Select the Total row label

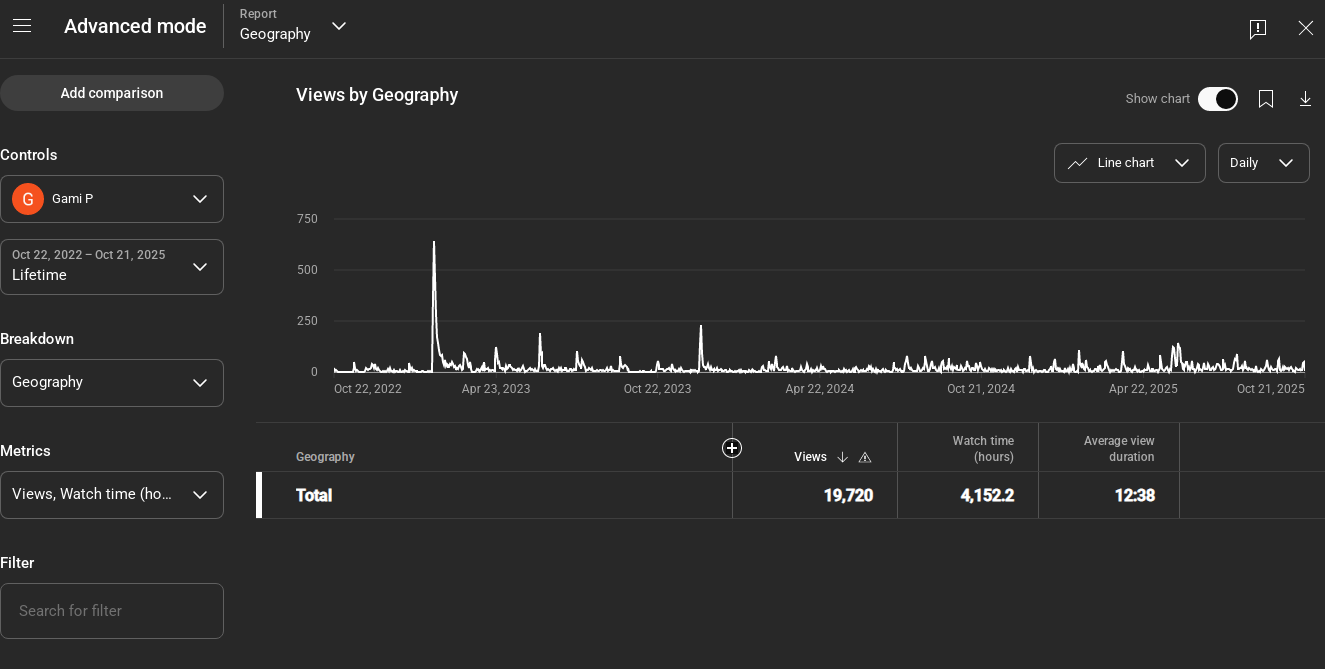click(x=314, y=495)
